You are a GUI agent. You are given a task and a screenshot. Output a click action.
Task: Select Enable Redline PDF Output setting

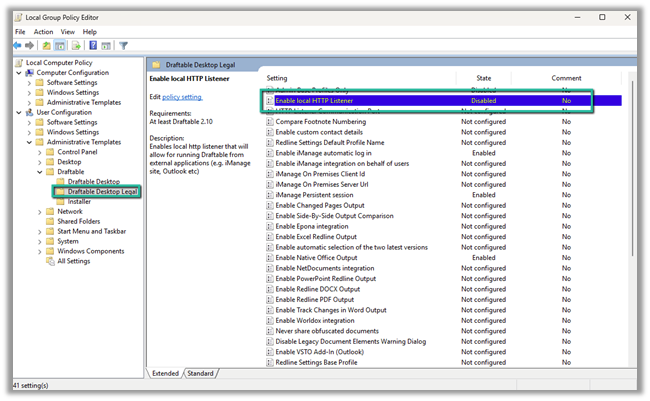point(315,299)
